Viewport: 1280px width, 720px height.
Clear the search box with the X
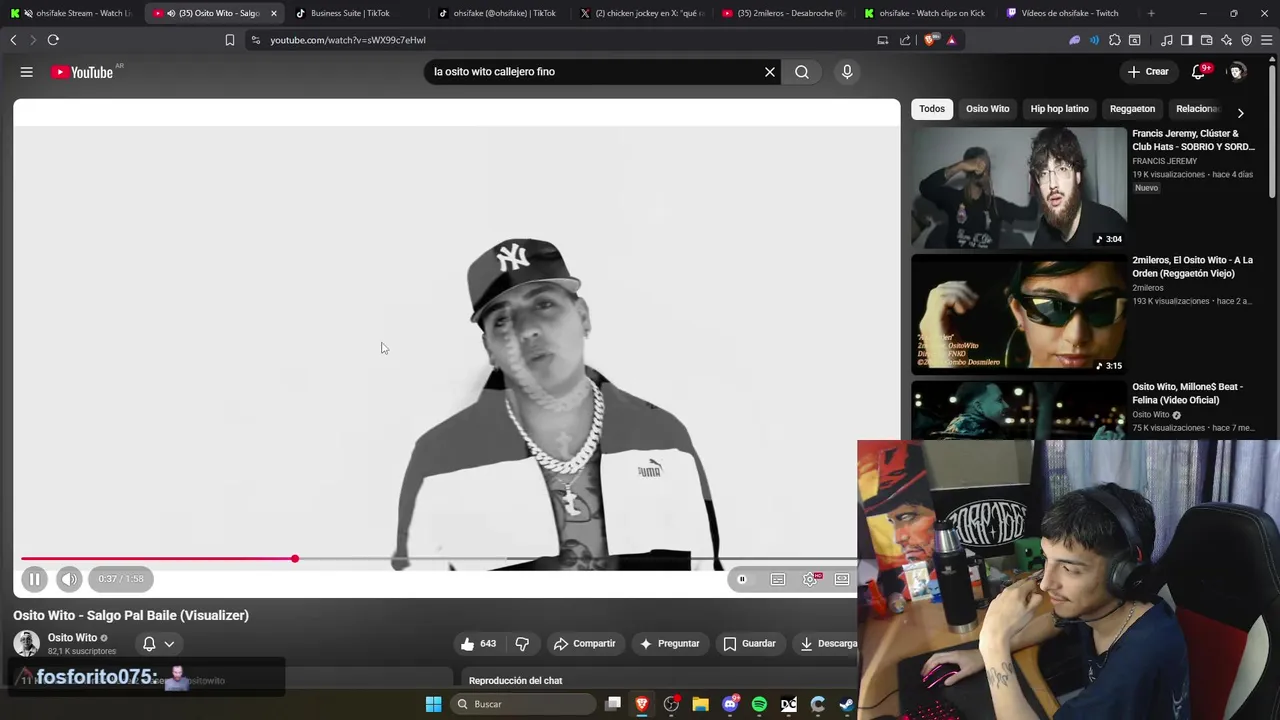(770, 72)
